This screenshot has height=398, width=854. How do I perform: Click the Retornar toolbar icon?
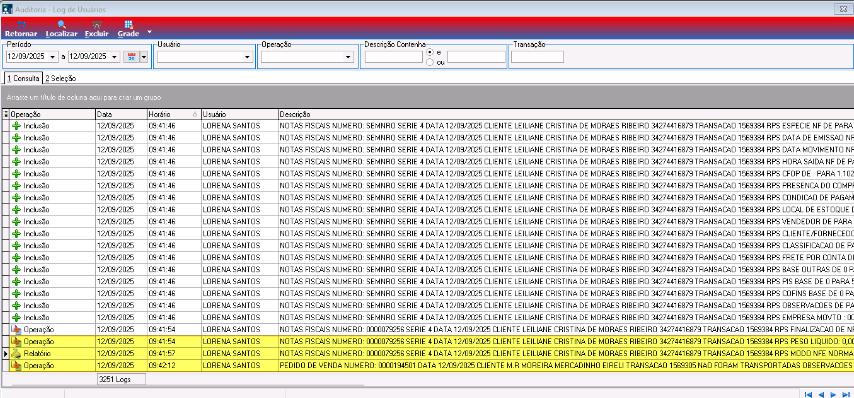(21, 25)
